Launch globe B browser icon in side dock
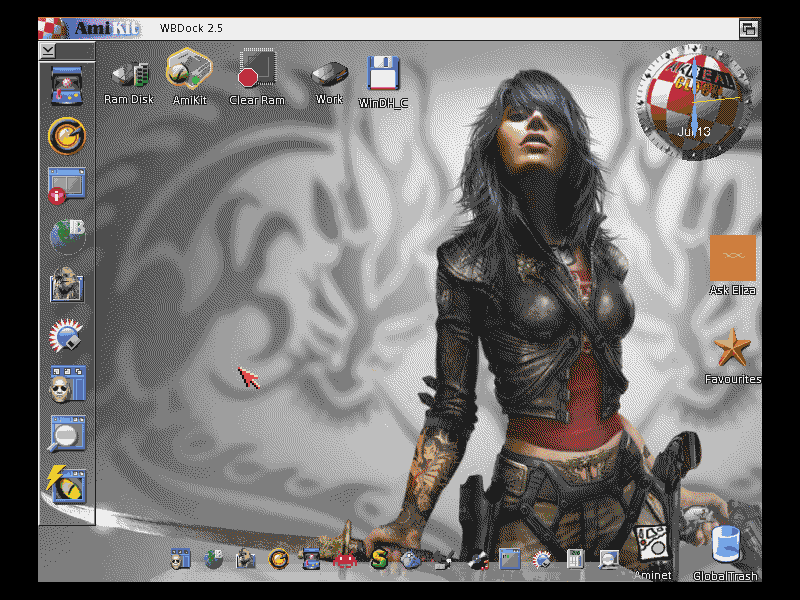Image resolution: width=800 pixels, height=600 pixels. (67, 236)
